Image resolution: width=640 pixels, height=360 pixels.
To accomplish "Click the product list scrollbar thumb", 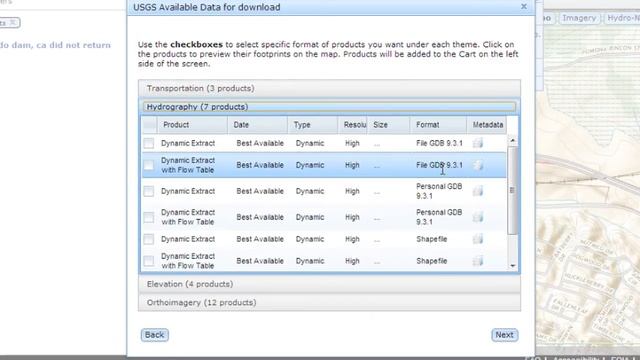I will (x=512, y=190).
